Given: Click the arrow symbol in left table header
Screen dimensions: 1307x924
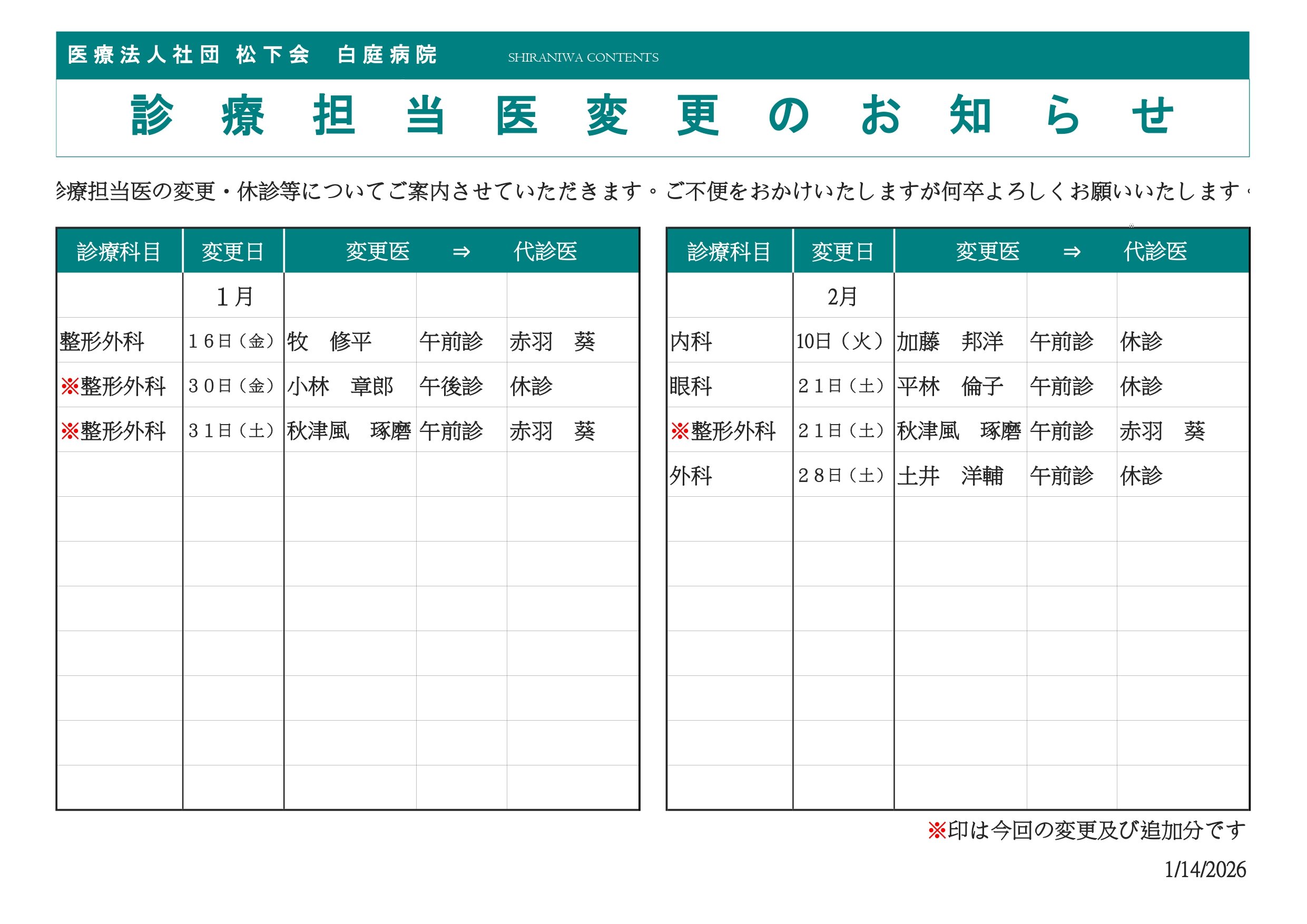Looking at the screenshot, I should click(461, 252).
